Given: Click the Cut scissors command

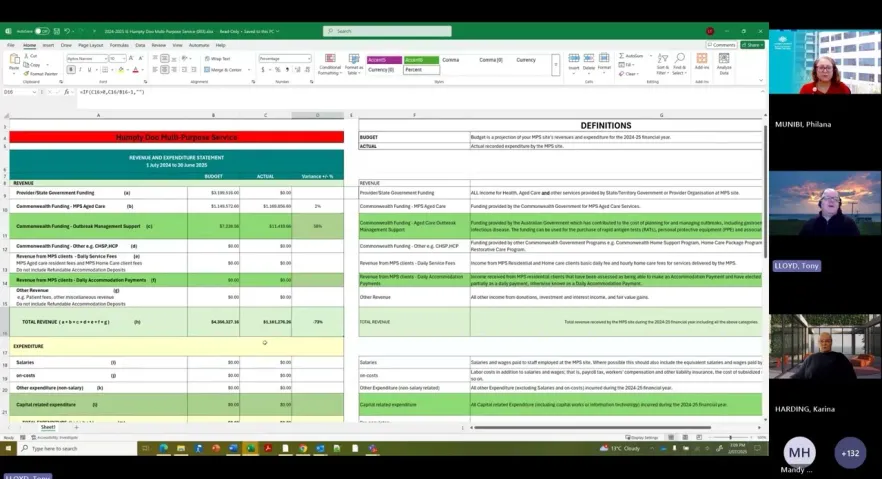Looking at the screenshot, I should (x=31, y=56).
